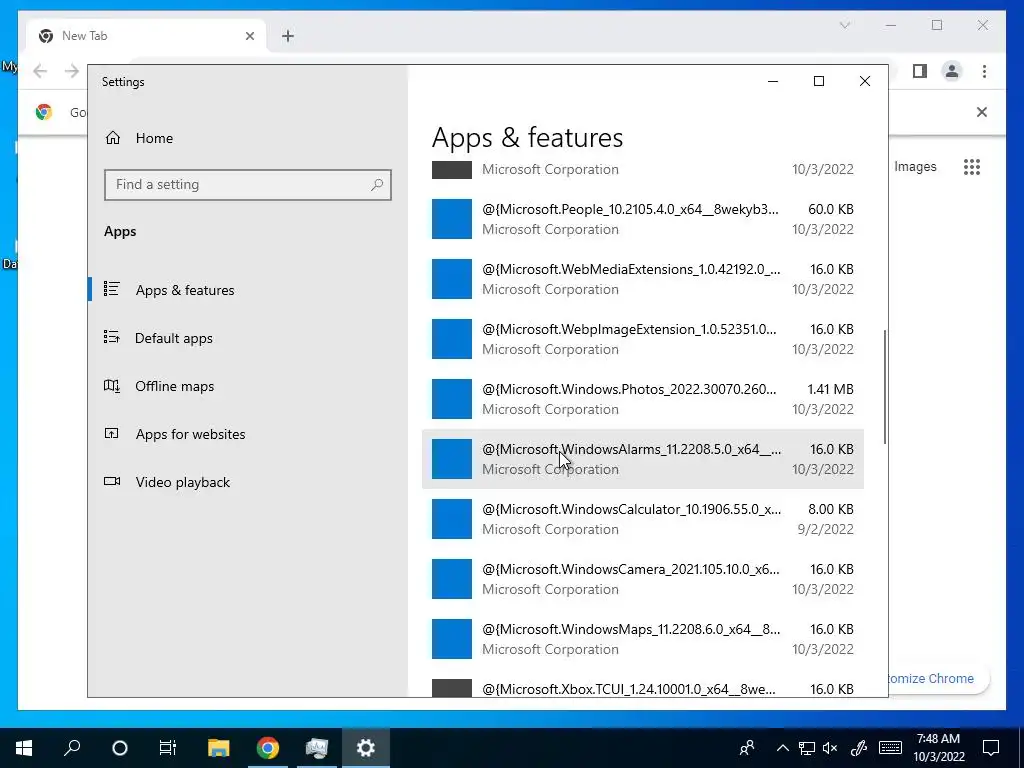
Task: Select Microsoft.WebpImageExtension_1.0.52351.0 entry text
Action: (x=629, y=329)
